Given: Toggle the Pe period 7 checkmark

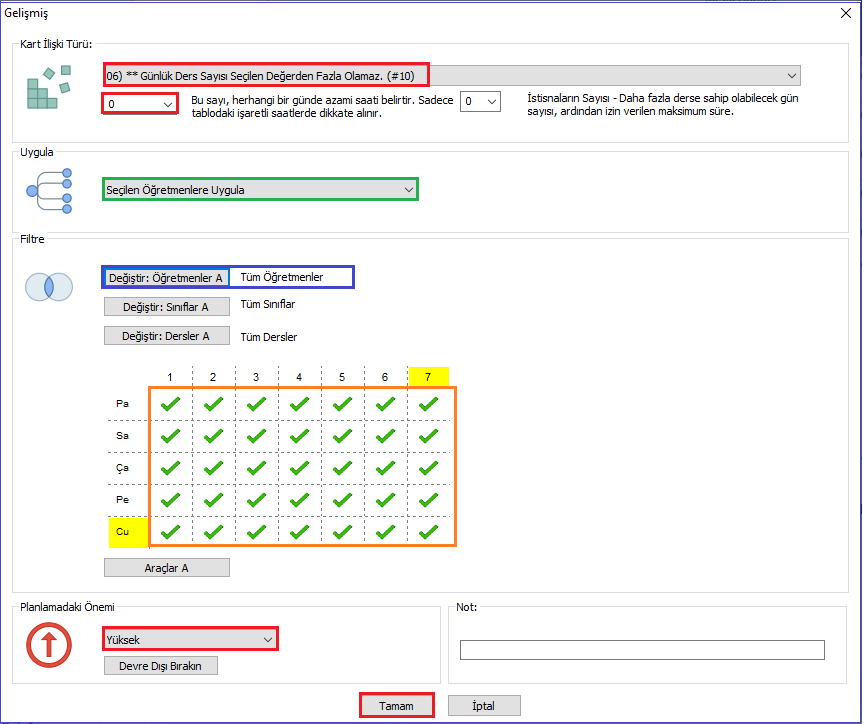Looking at the screenshot, I should coord(429,501).
